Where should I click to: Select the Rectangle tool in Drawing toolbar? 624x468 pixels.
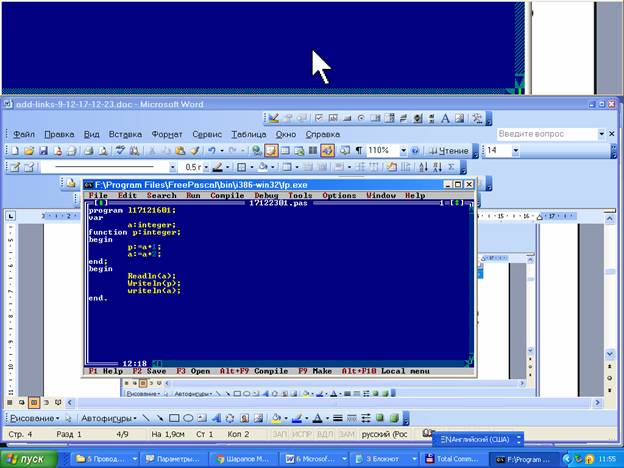pyautogui.click(x=174, y=418)
